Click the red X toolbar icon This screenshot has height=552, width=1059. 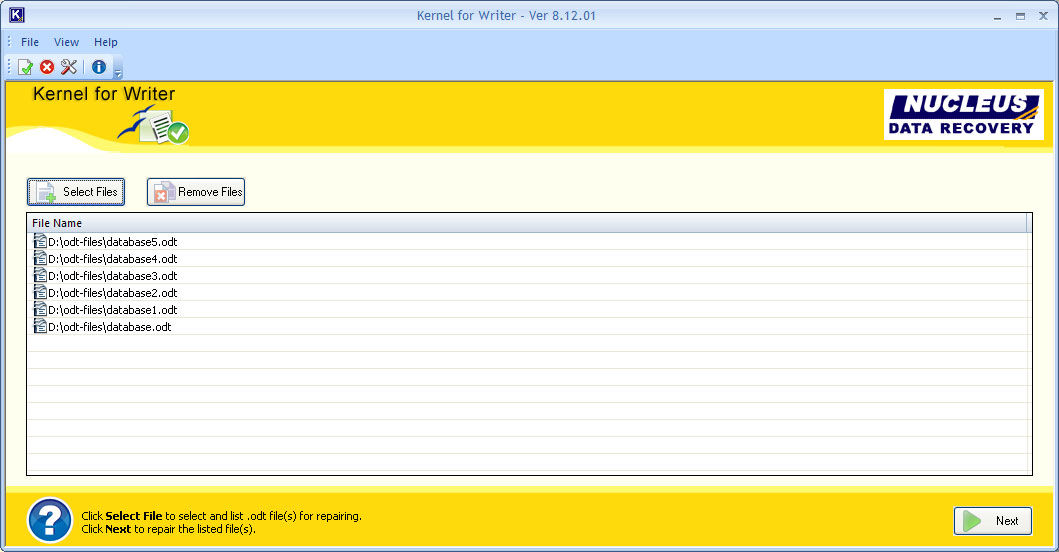(47, 67)
